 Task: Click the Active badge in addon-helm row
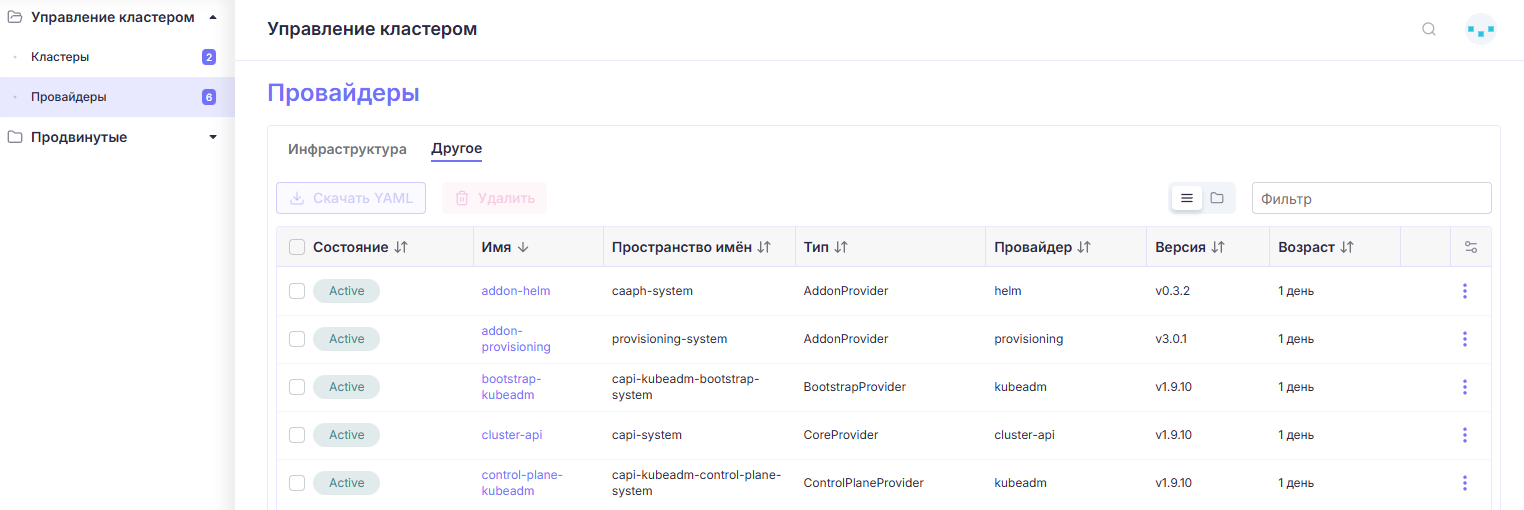(347, 291)
